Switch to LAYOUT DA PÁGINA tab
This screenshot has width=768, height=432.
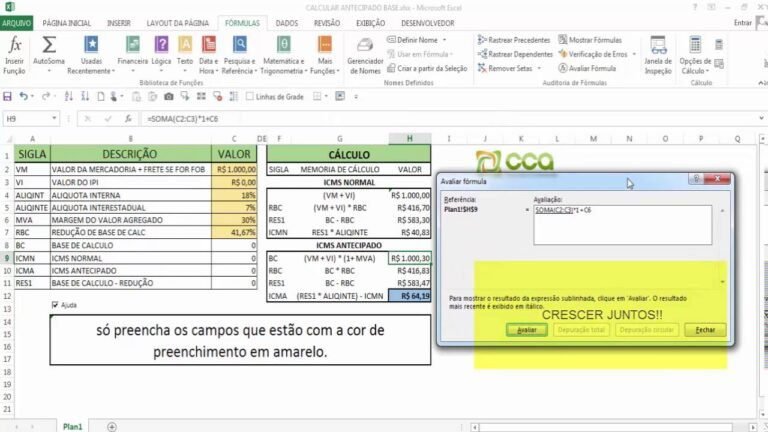[178, 23]
